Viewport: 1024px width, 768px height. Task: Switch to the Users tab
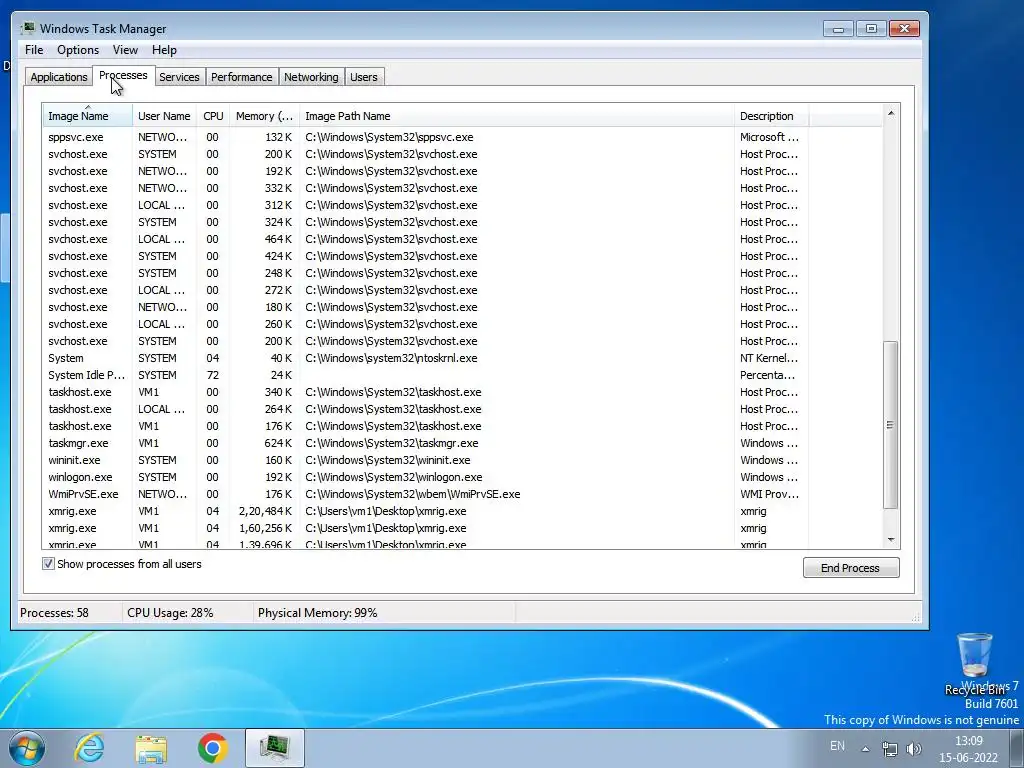point(364,76)
